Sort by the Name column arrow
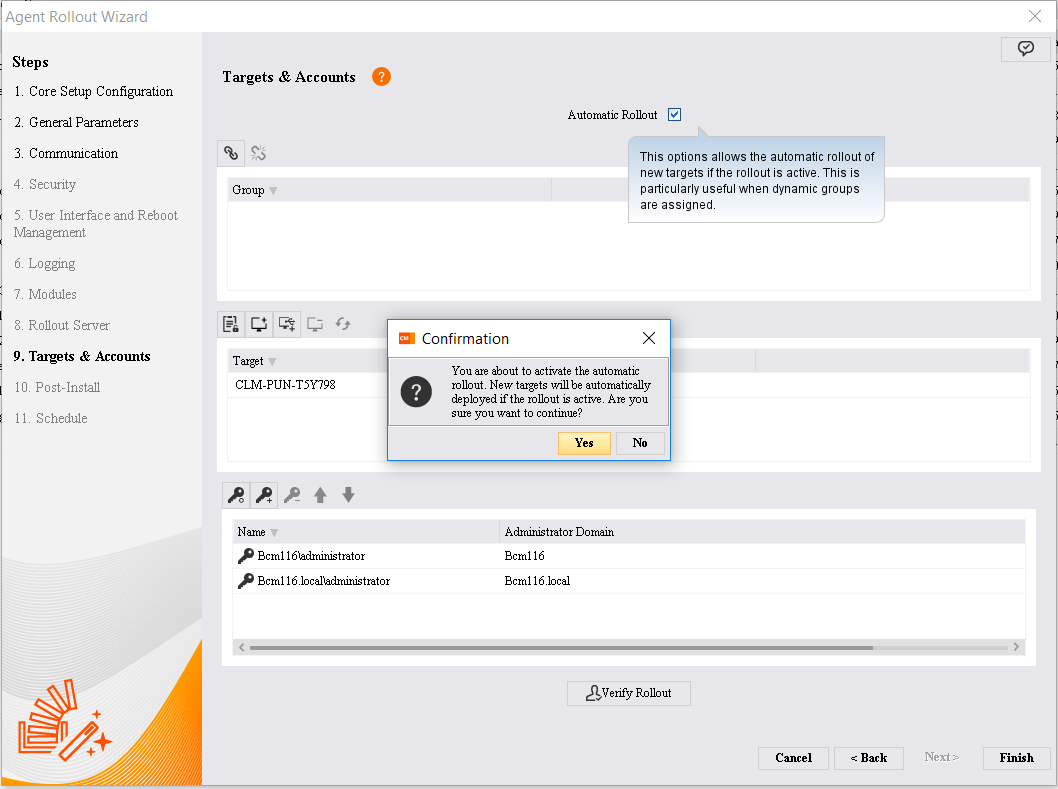This screenshot has height=789, width=1058. coord(274,532)
